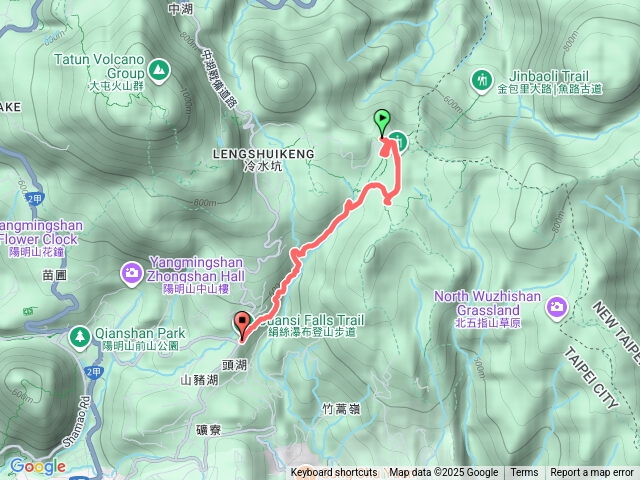The width and height of the screenshot is (640, 480).
Task: Click the Tatun Volcano Group mountain icon
Action: tap(159, 71)
